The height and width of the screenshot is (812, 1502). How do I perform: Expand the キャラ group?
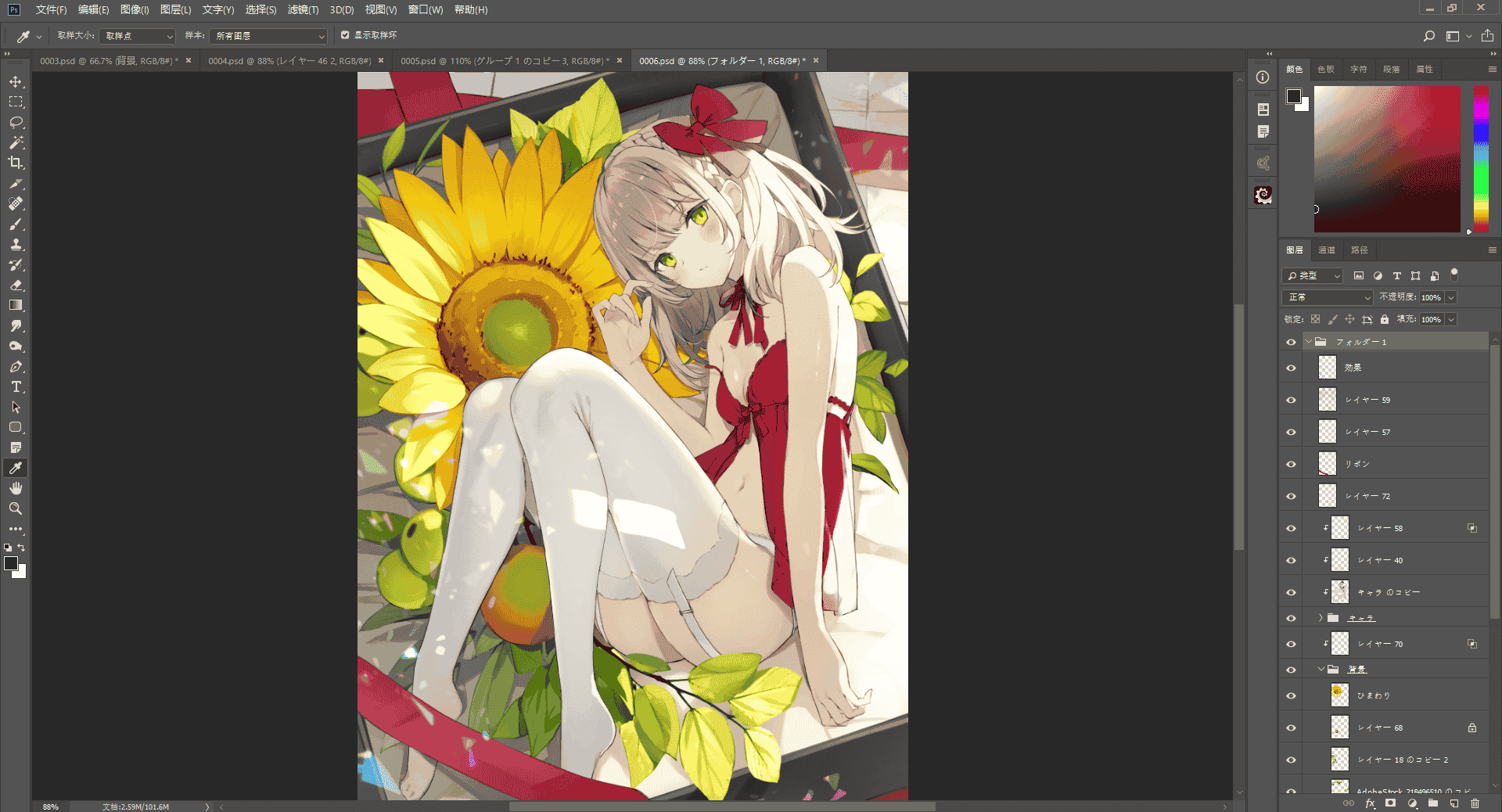(x=1321, y=618)
